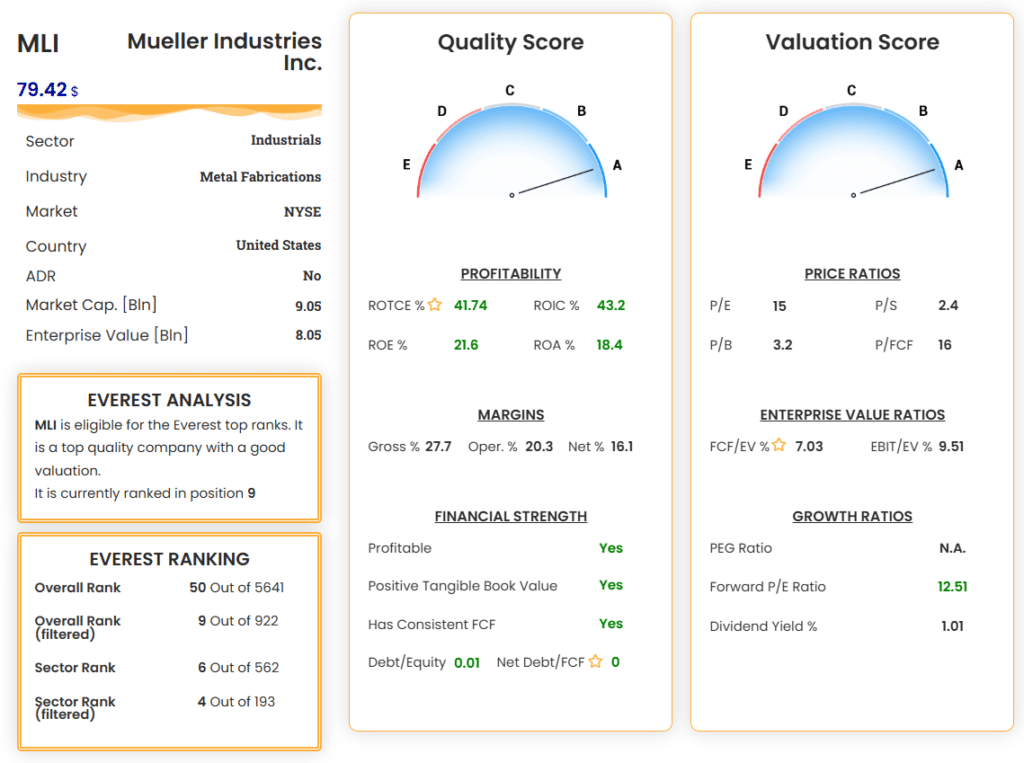Click the Country value 'United States'
The height and width of the screenshot is (763, 1024).
[278, 245]
